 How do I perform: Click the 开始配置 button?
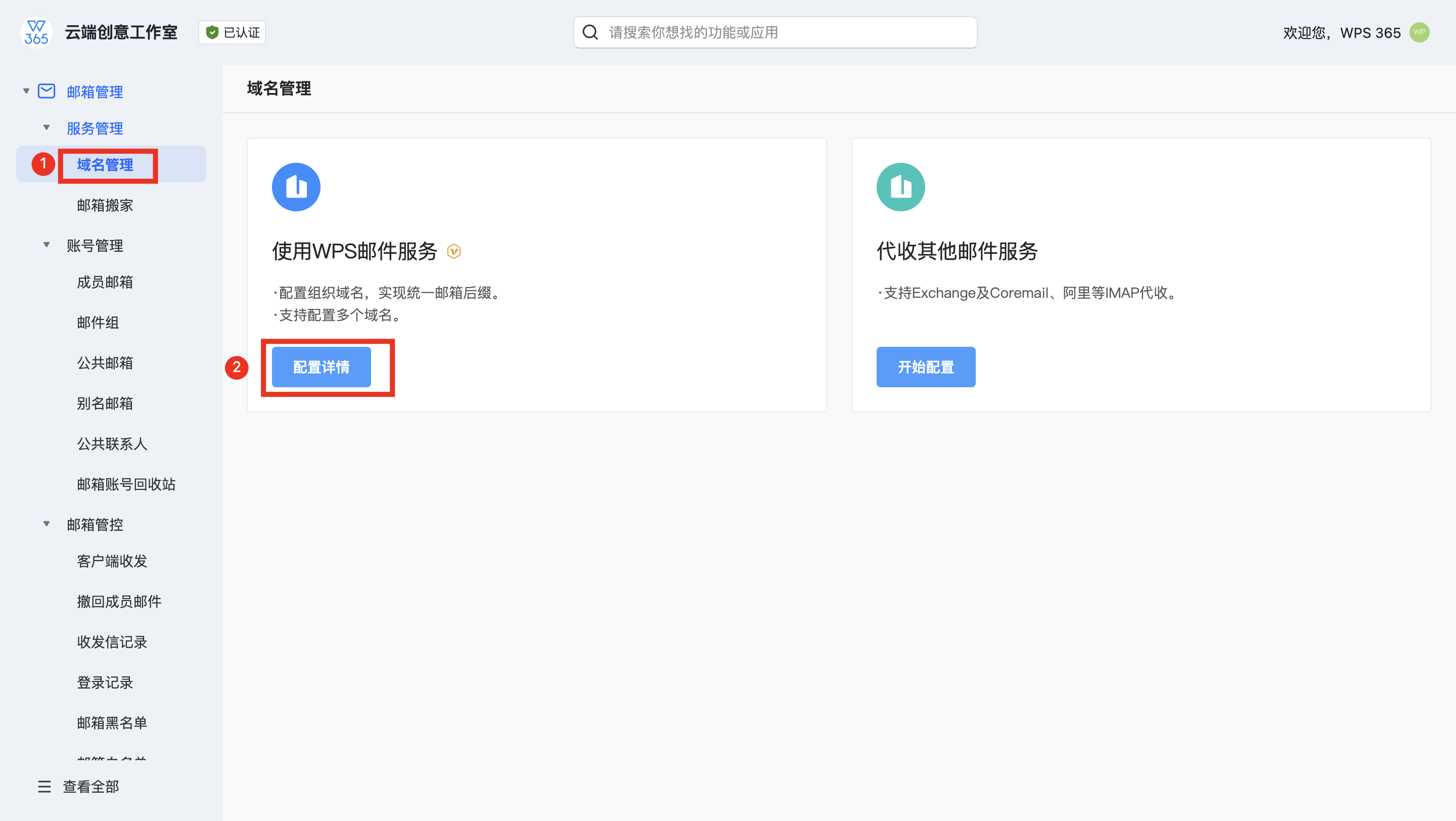point(925,367)
